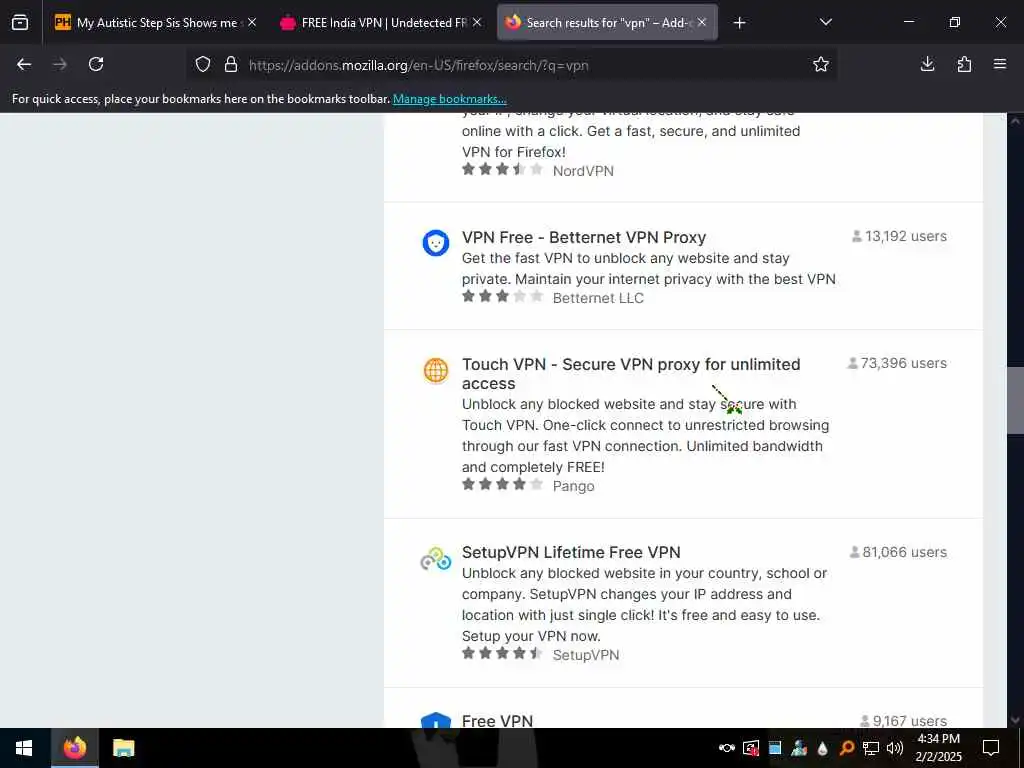Image resolution: width=1024 pixels, height=768 pixels.
Task: Open the Extensions puzzle icon
Action: 964,64
